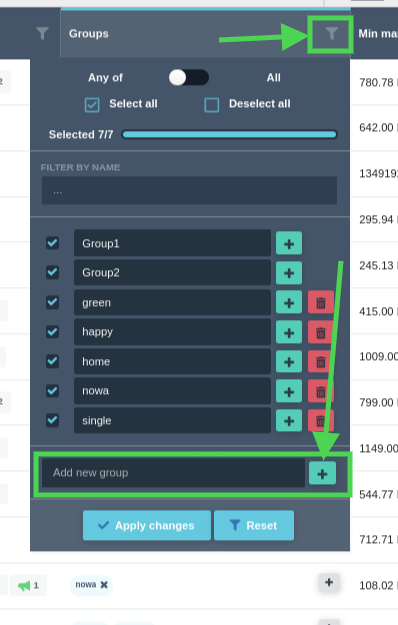Click the single group name field
This screenshot has width=398, height=625.
coord(172,421)
